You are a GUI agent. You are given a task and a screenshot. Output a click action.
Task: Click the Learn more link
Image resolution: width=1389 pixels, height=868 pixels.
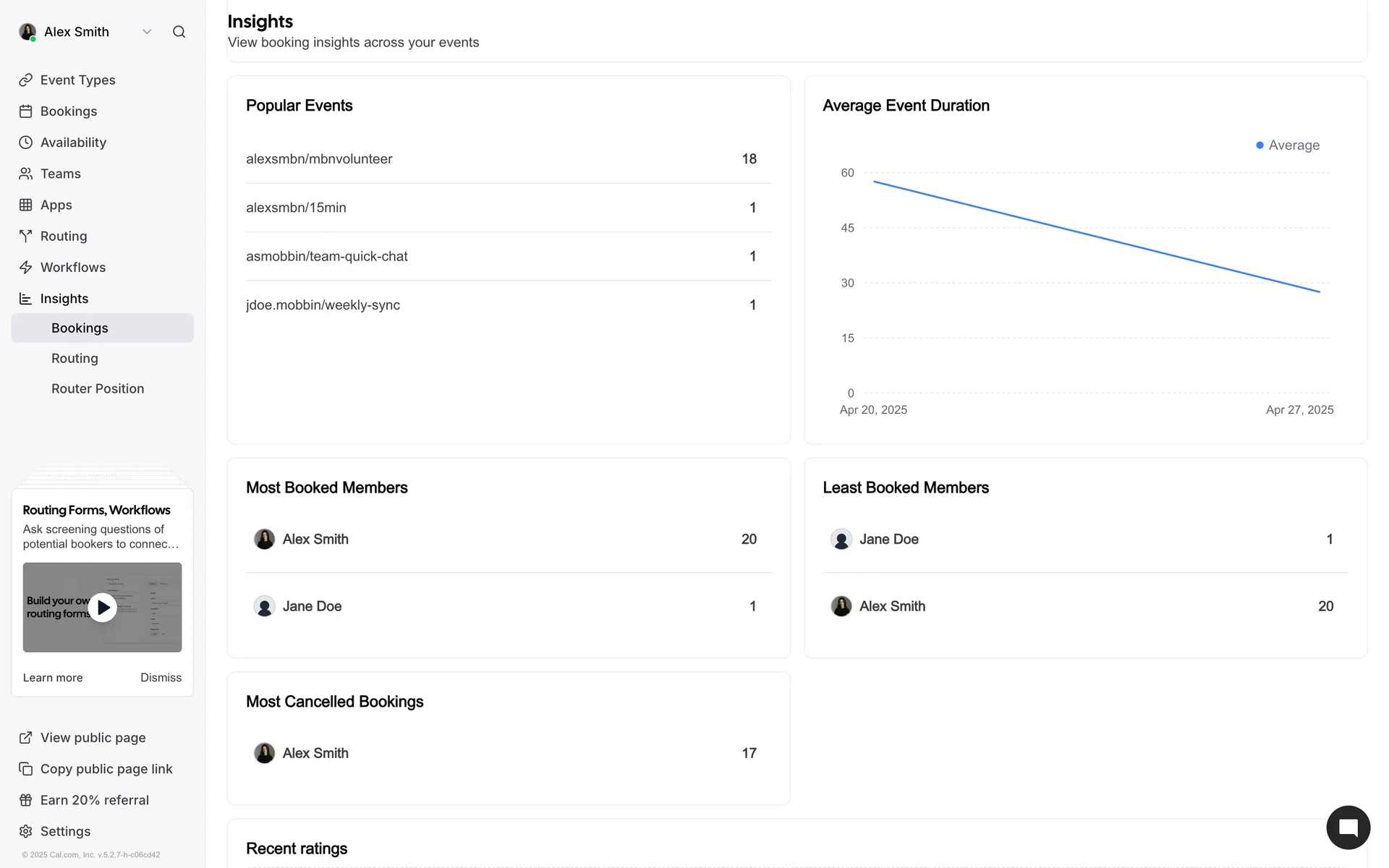53,678
